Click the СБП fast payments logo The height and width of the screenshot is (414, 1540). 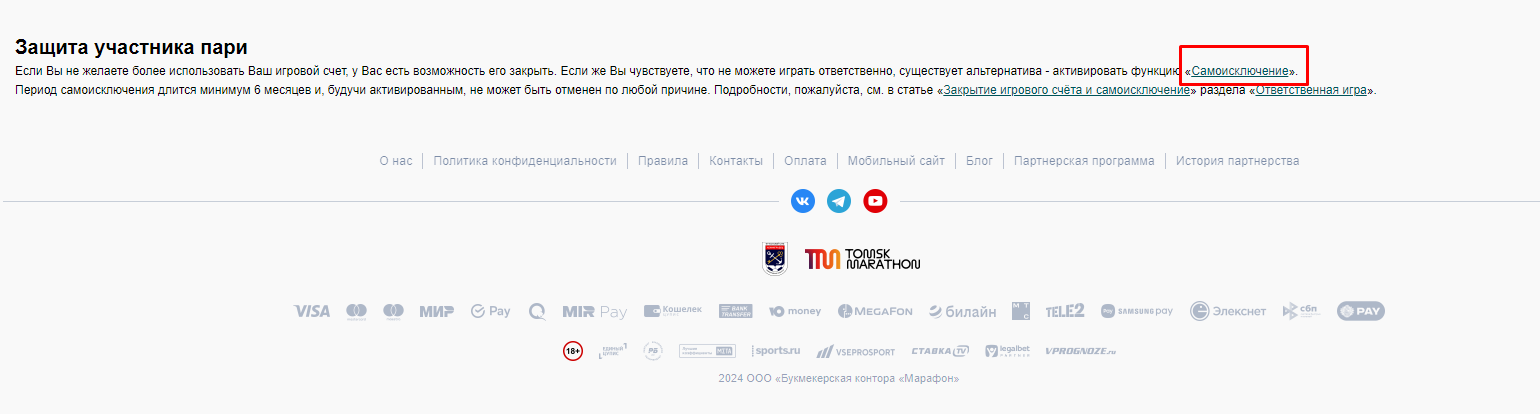(x=1302, y=311)
